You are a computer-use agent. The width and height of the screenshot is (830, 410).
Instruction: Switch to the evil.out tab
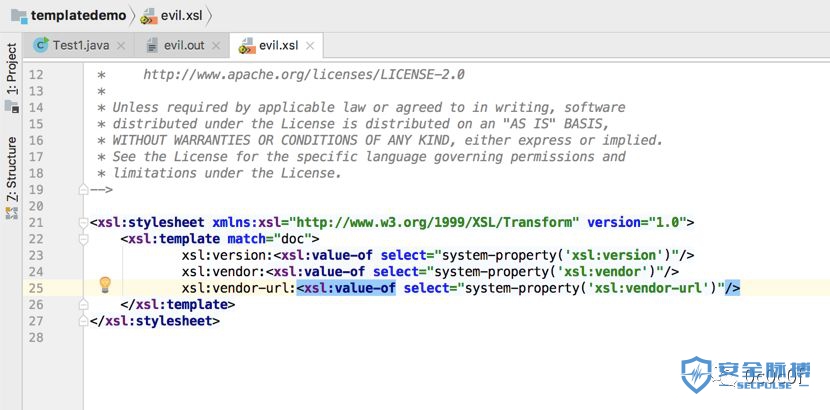(184, 45)
